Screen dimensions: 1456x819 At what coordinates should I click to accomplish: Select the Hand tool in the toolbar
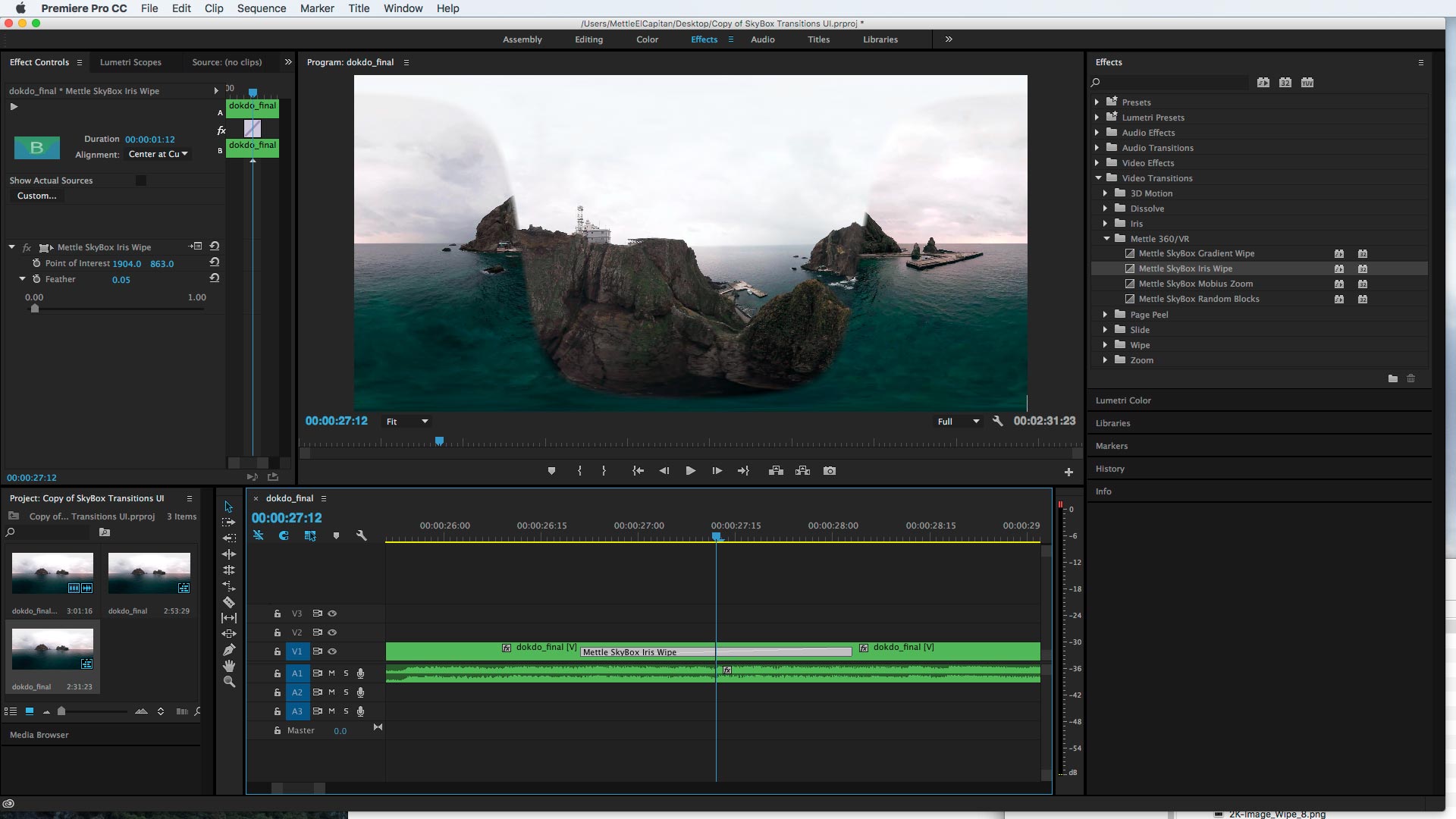pos(228,666)
